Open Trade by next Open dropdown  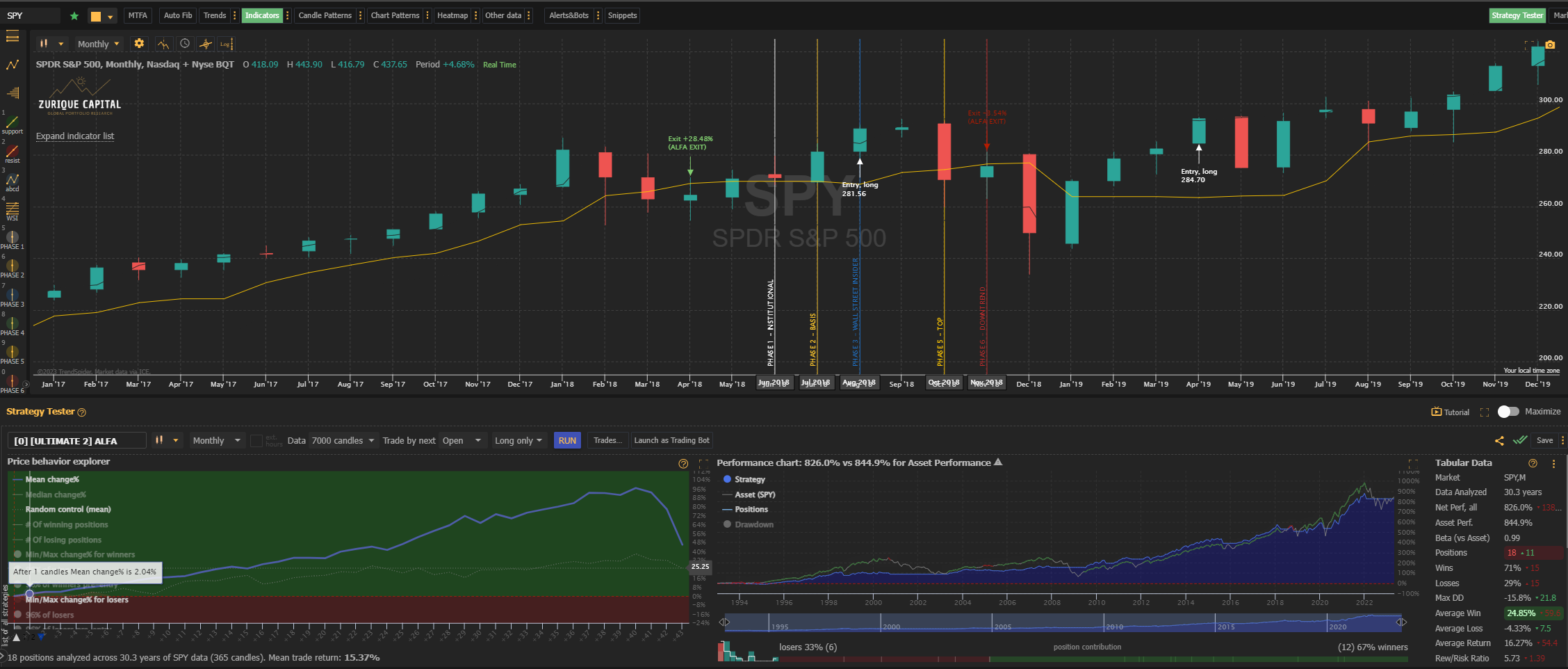click(462, 440)
